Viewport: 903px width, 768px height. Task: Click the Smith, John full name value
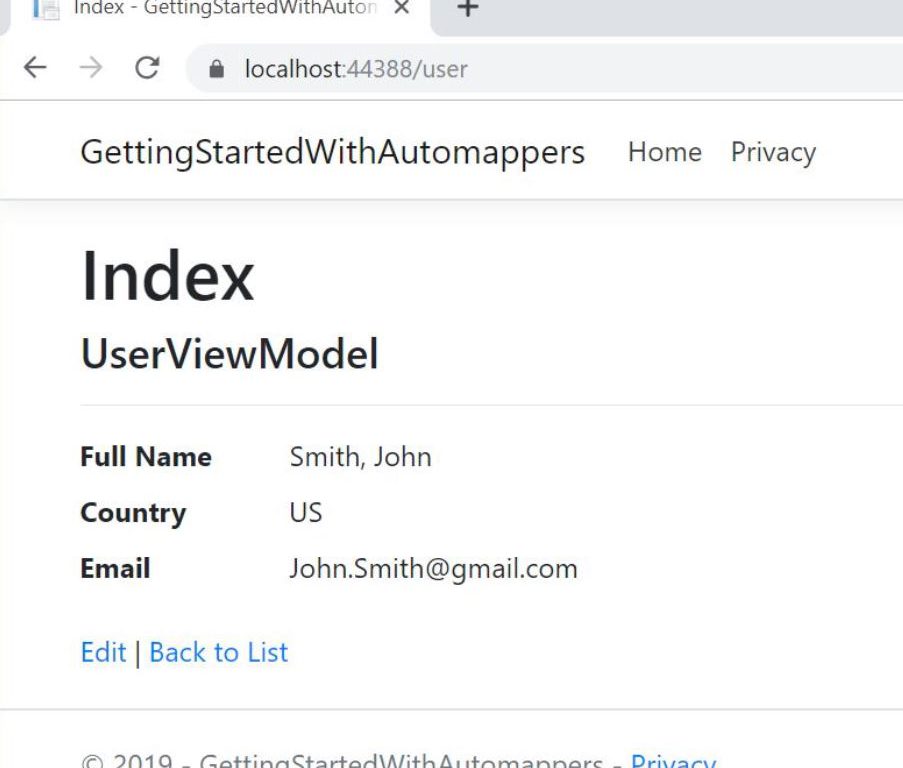360,457
